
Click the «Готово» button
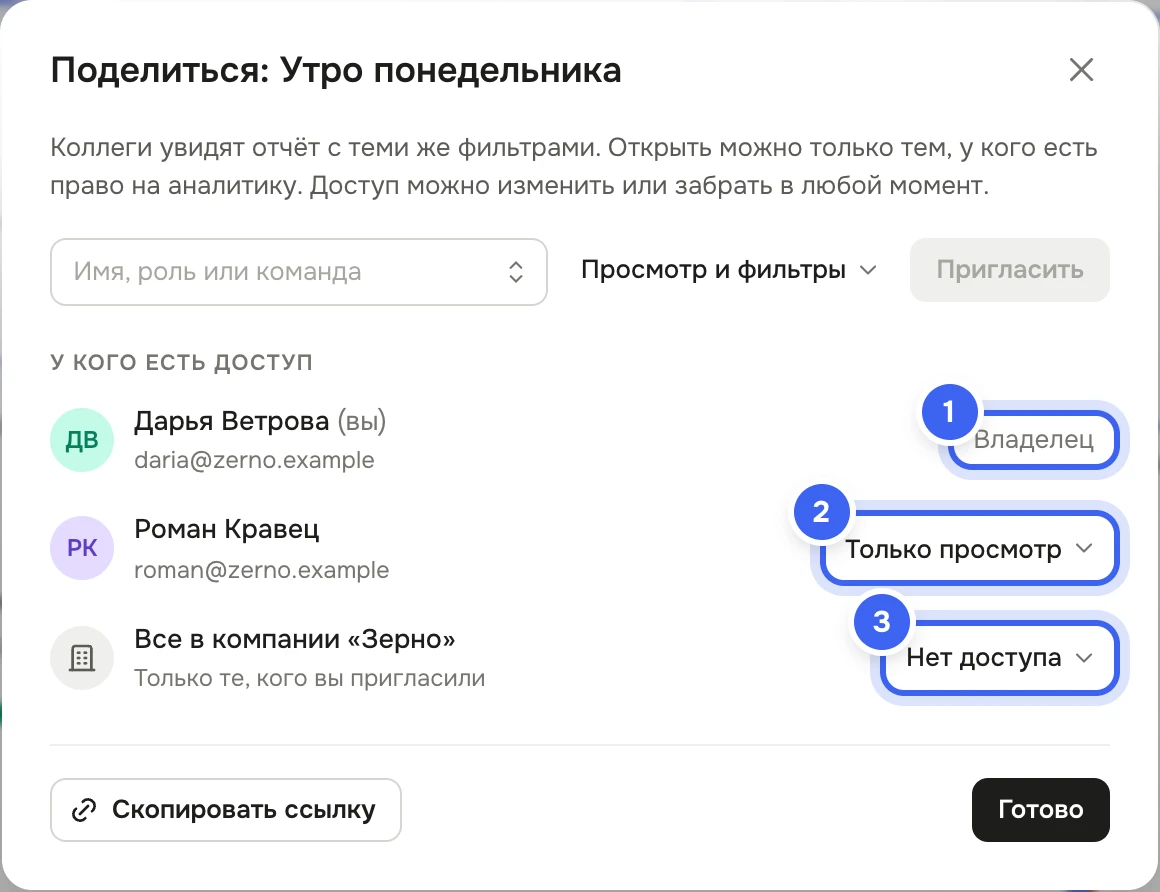click(1040, 809)
